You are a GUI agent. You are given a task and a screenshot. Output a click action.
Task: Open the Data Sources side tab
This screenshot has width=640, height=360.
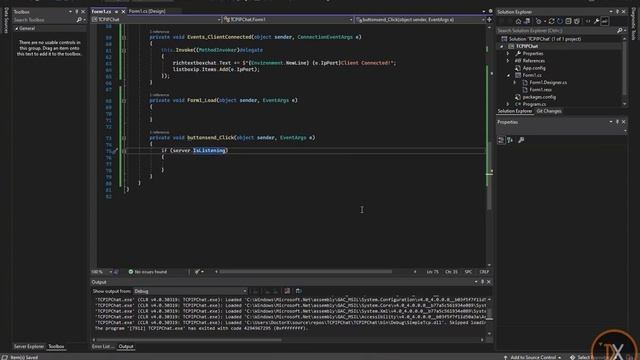[6, 20]
